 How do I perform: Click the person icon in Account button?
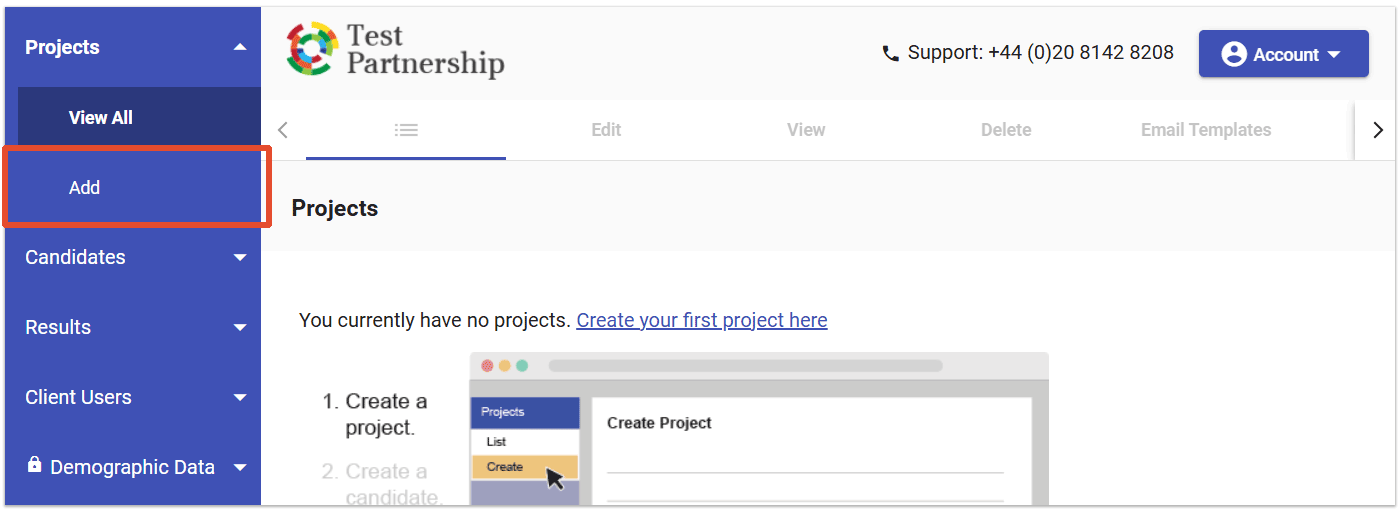pyautogui.click(x=1234, y=54)
